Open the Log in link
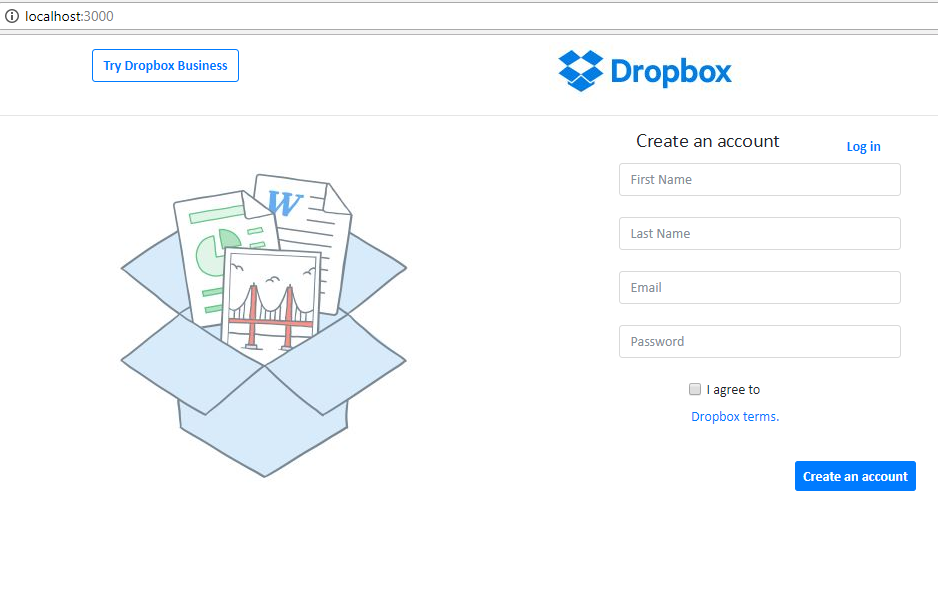The width and height of the screenshot is (938, 603). pyautogui.click(x=863, y=147)
